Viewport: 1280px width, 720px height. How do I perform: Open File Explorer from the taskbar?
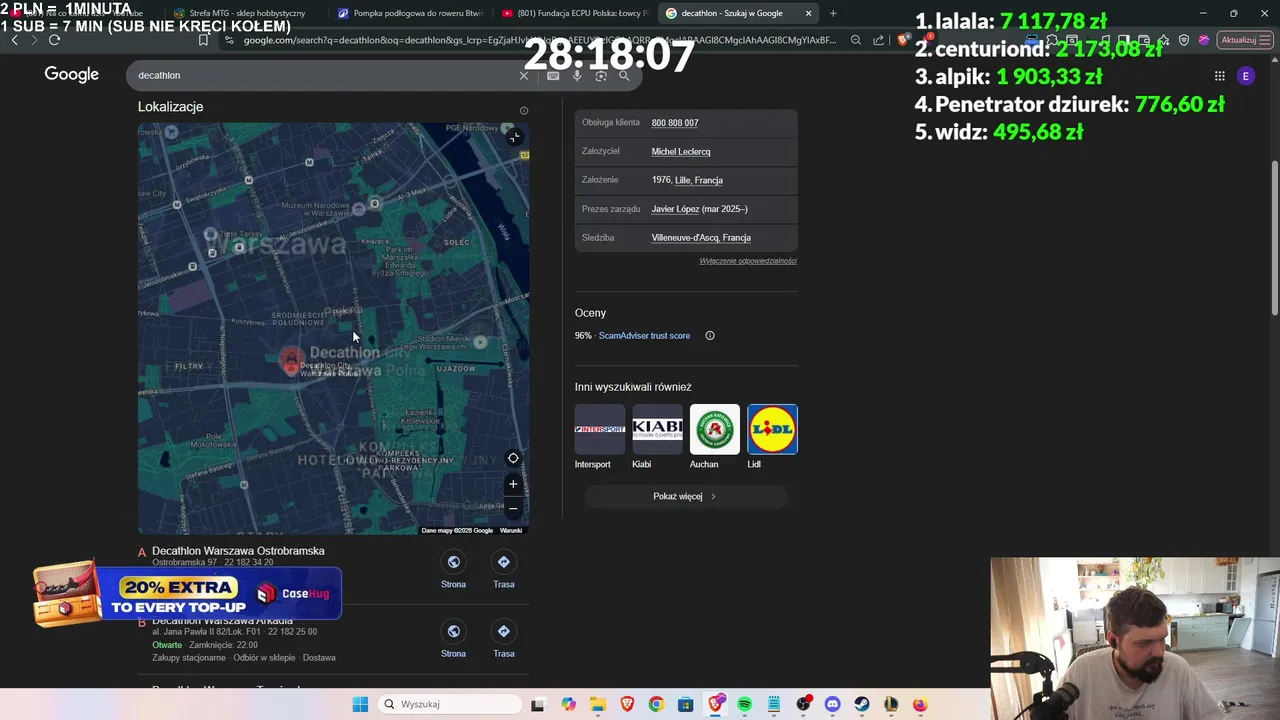pyautogui.click(x=598, y=704)
